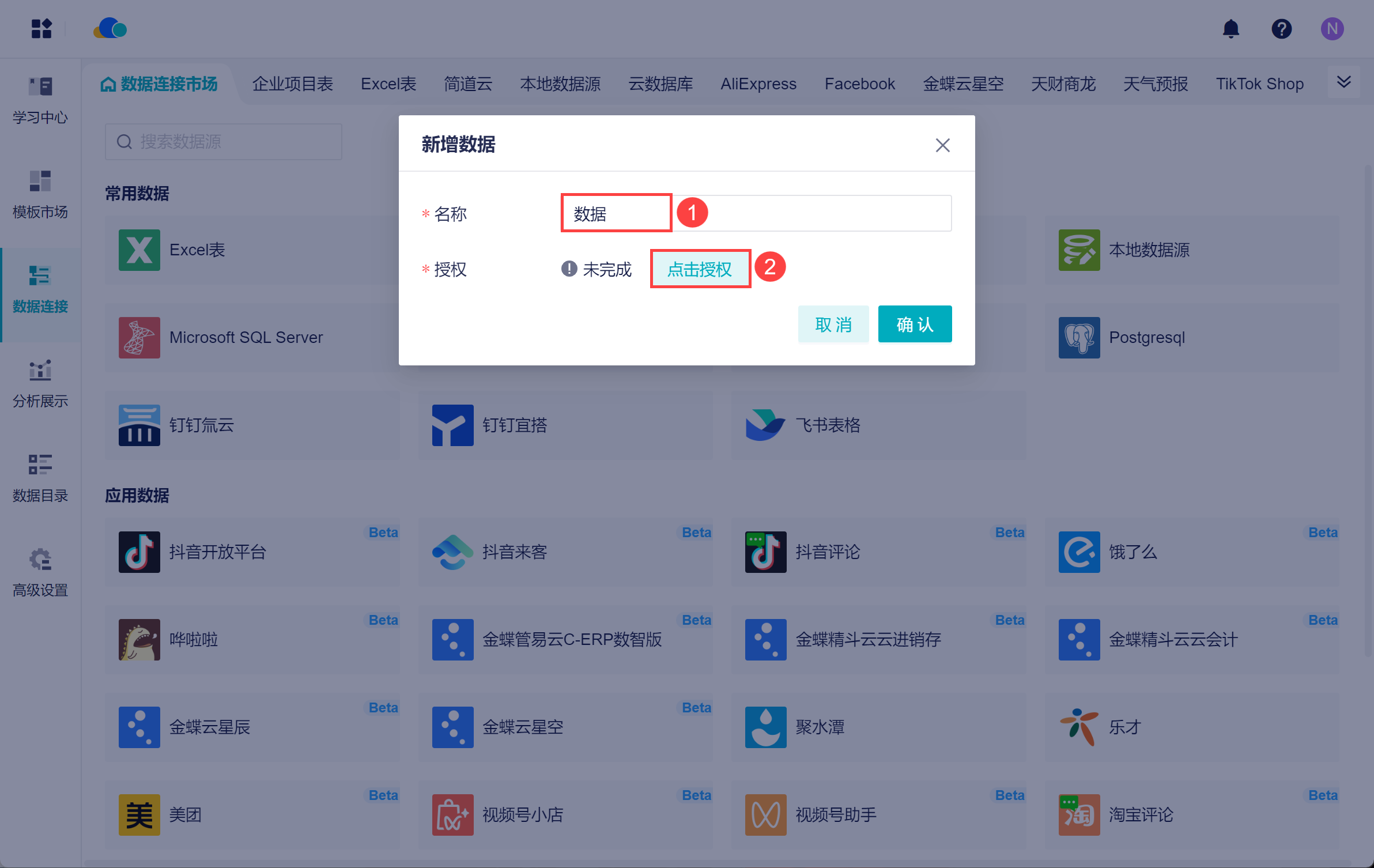Close the 新增数据 dialog

942,145
